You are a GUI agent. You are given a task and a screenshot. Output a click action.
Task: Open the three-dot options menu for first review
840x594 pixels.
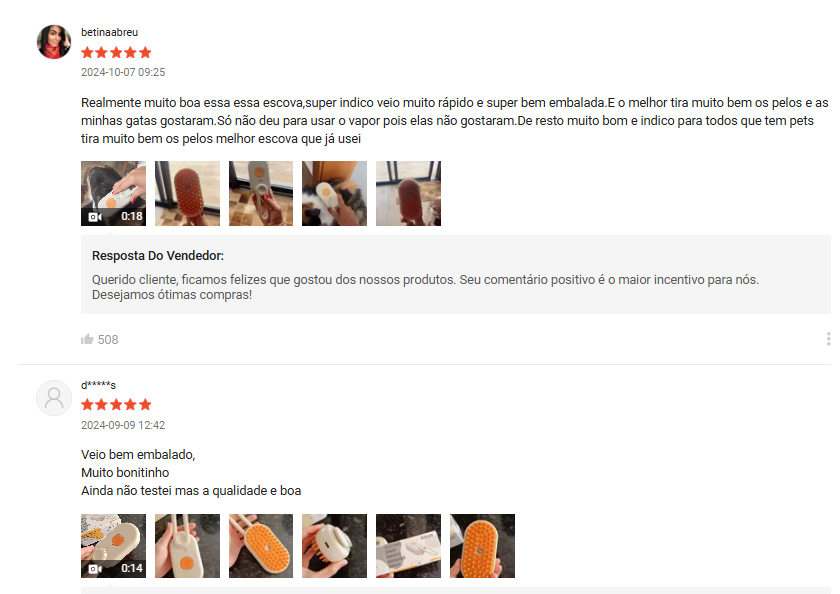click(828, 339)
